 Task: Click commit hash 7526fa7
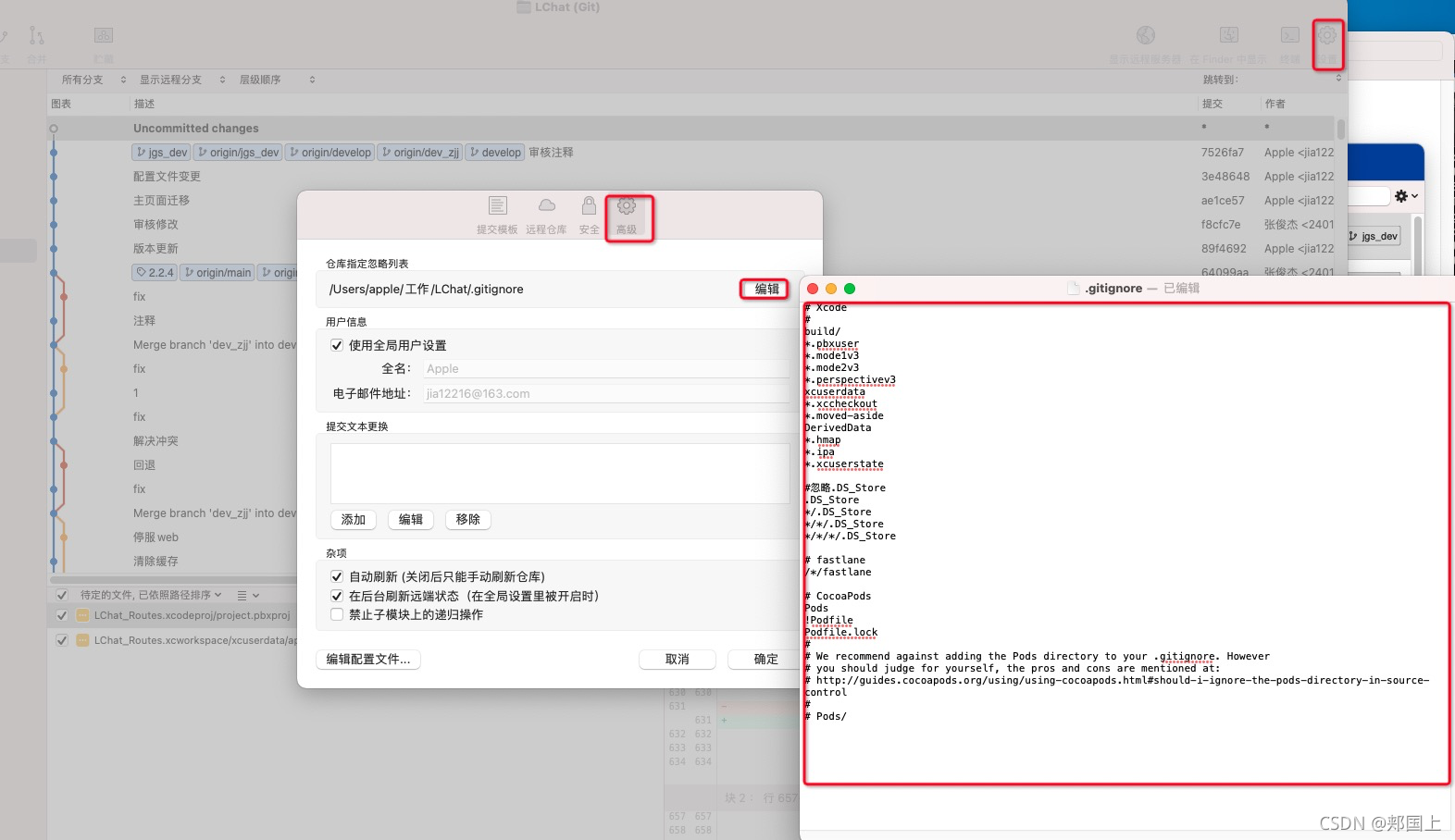coord(1223,153)
